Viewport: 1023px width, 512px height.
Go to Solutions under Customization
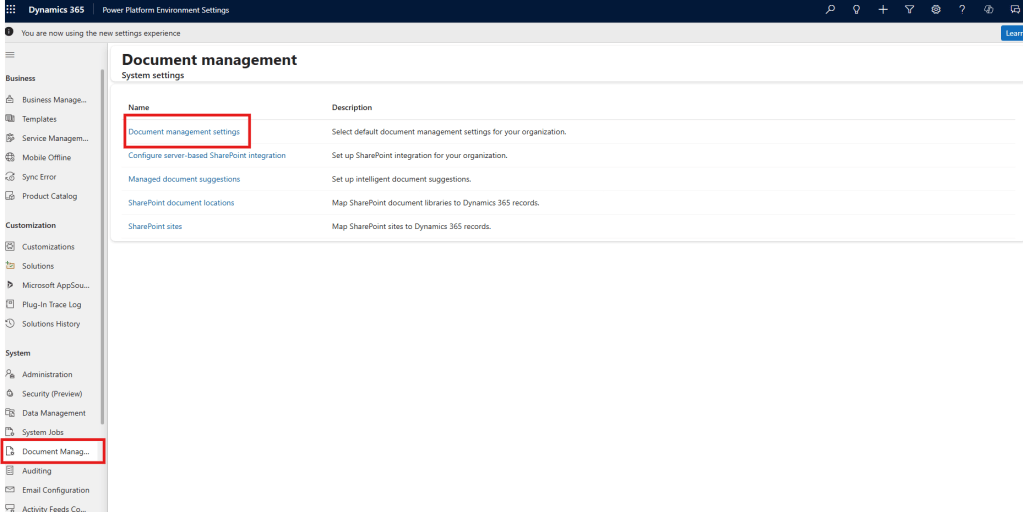(38, 266)
